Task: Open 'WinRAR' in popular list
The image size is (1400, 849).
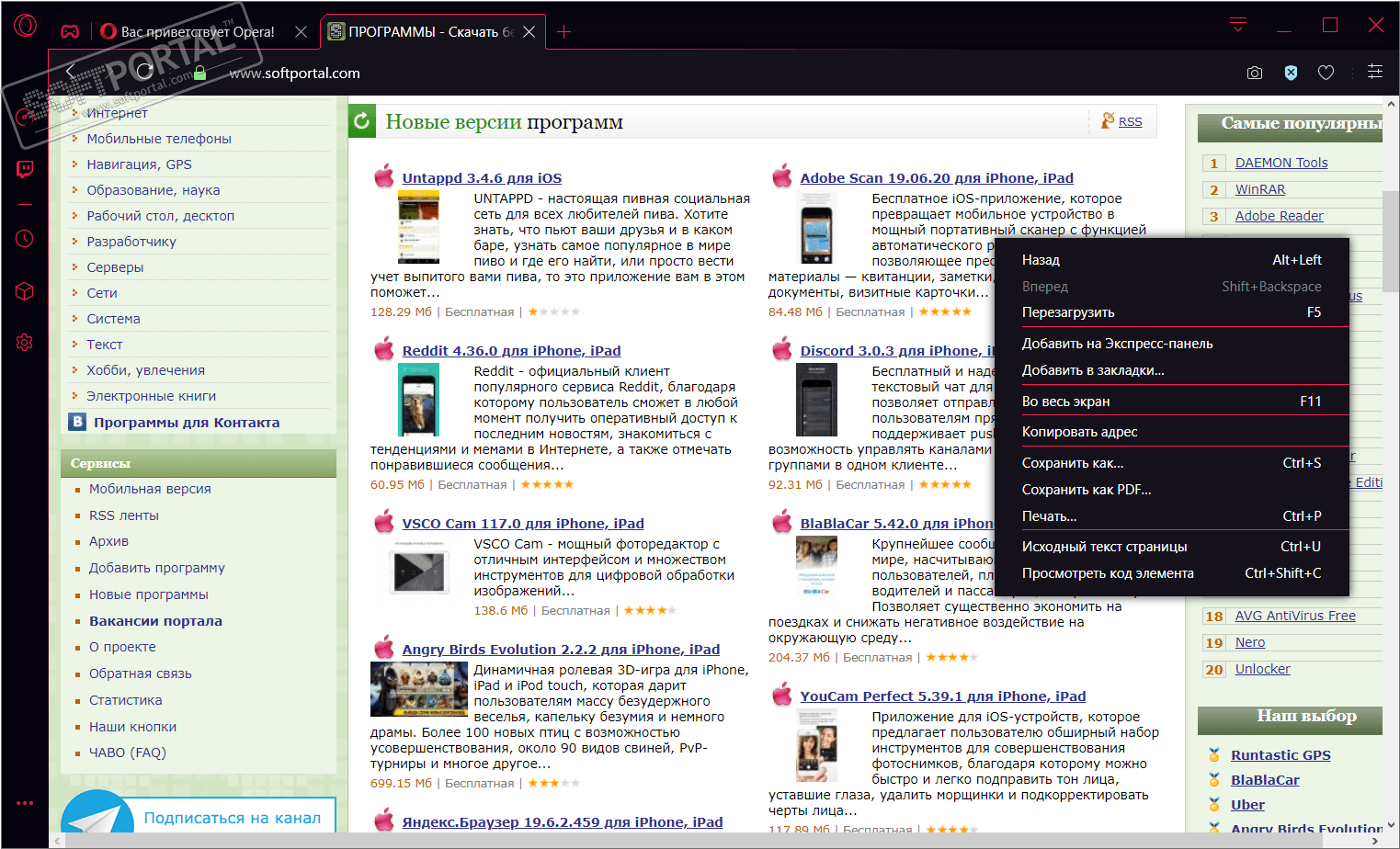Action: point(1260,189)
